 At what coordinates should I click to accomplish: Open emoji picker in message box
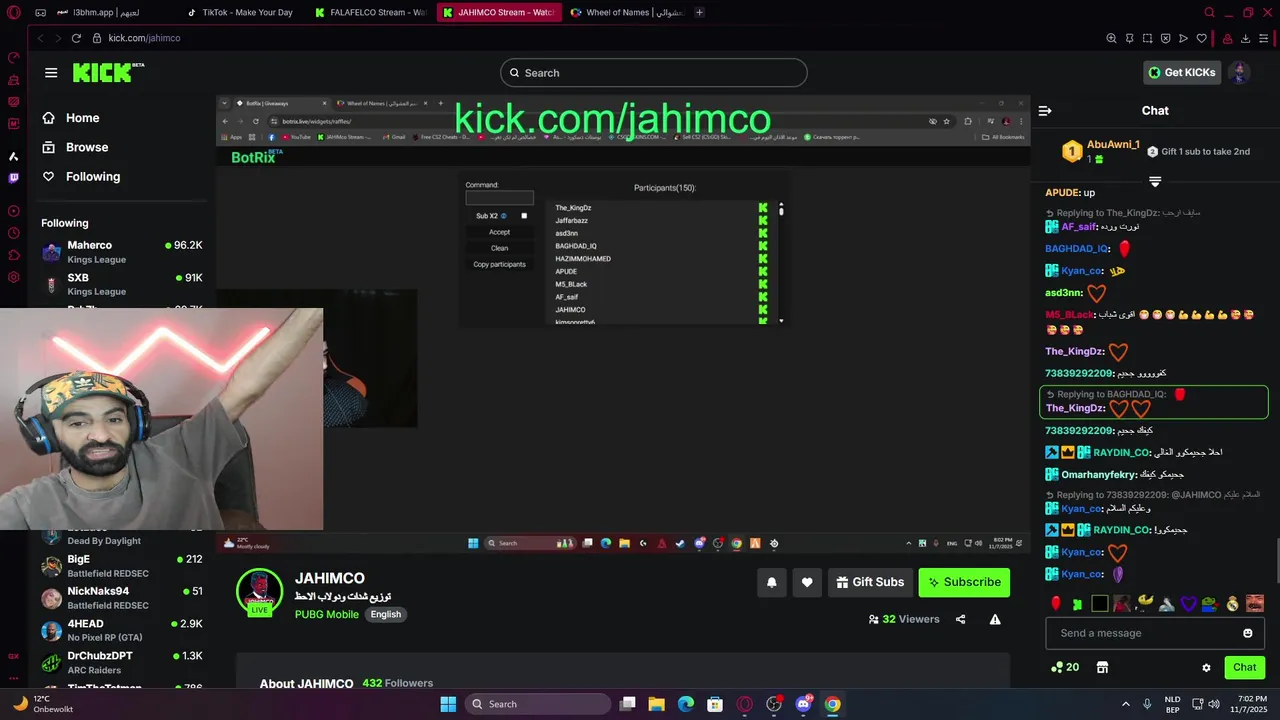coord(1247,633)
